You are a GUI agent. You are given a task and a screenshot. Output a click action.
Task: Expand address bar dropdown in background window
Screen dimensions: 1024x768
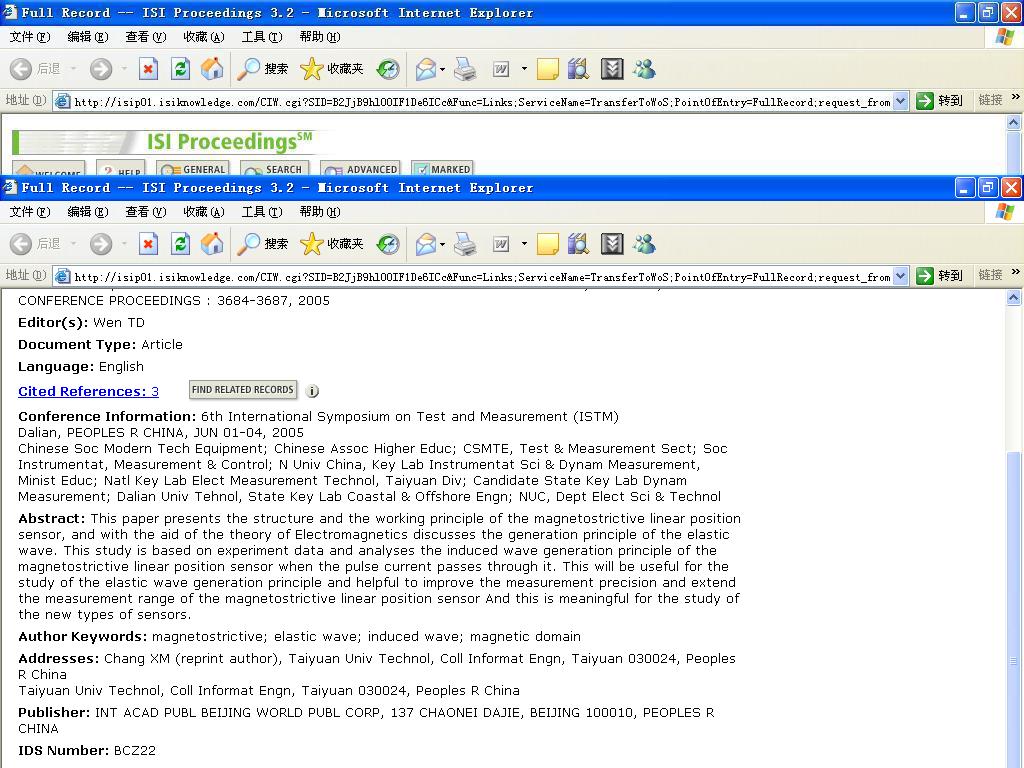pyautogui.click(x=900, y=101)
